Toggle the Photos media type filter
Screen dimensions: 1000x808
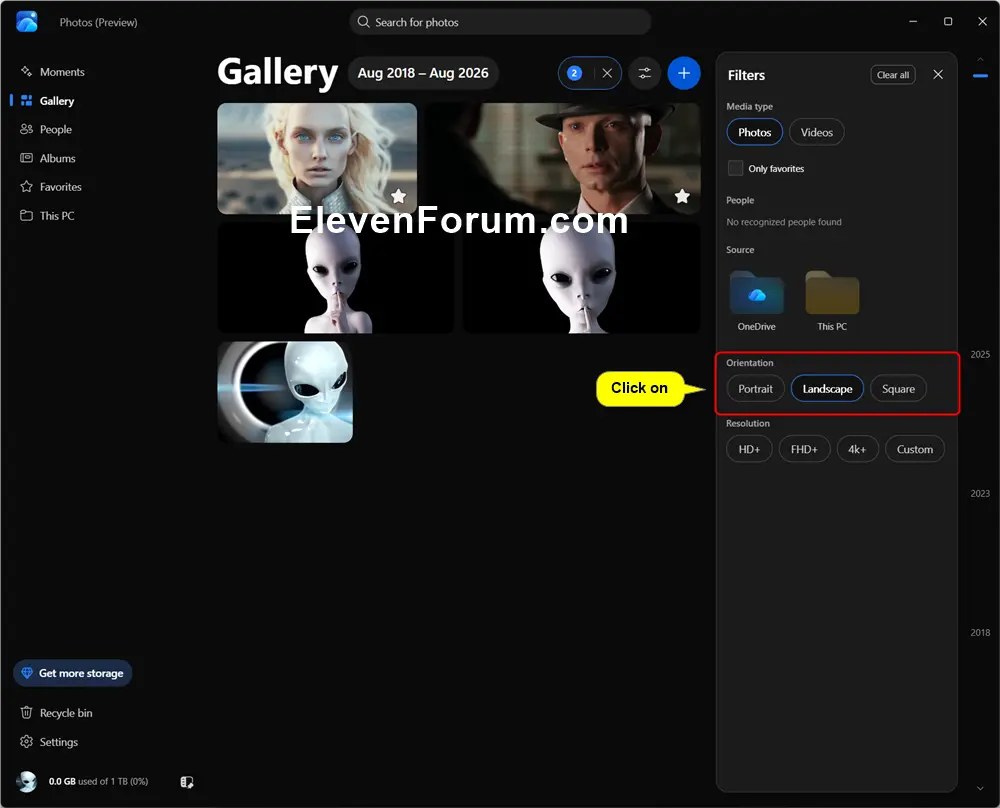coord(754,132)
